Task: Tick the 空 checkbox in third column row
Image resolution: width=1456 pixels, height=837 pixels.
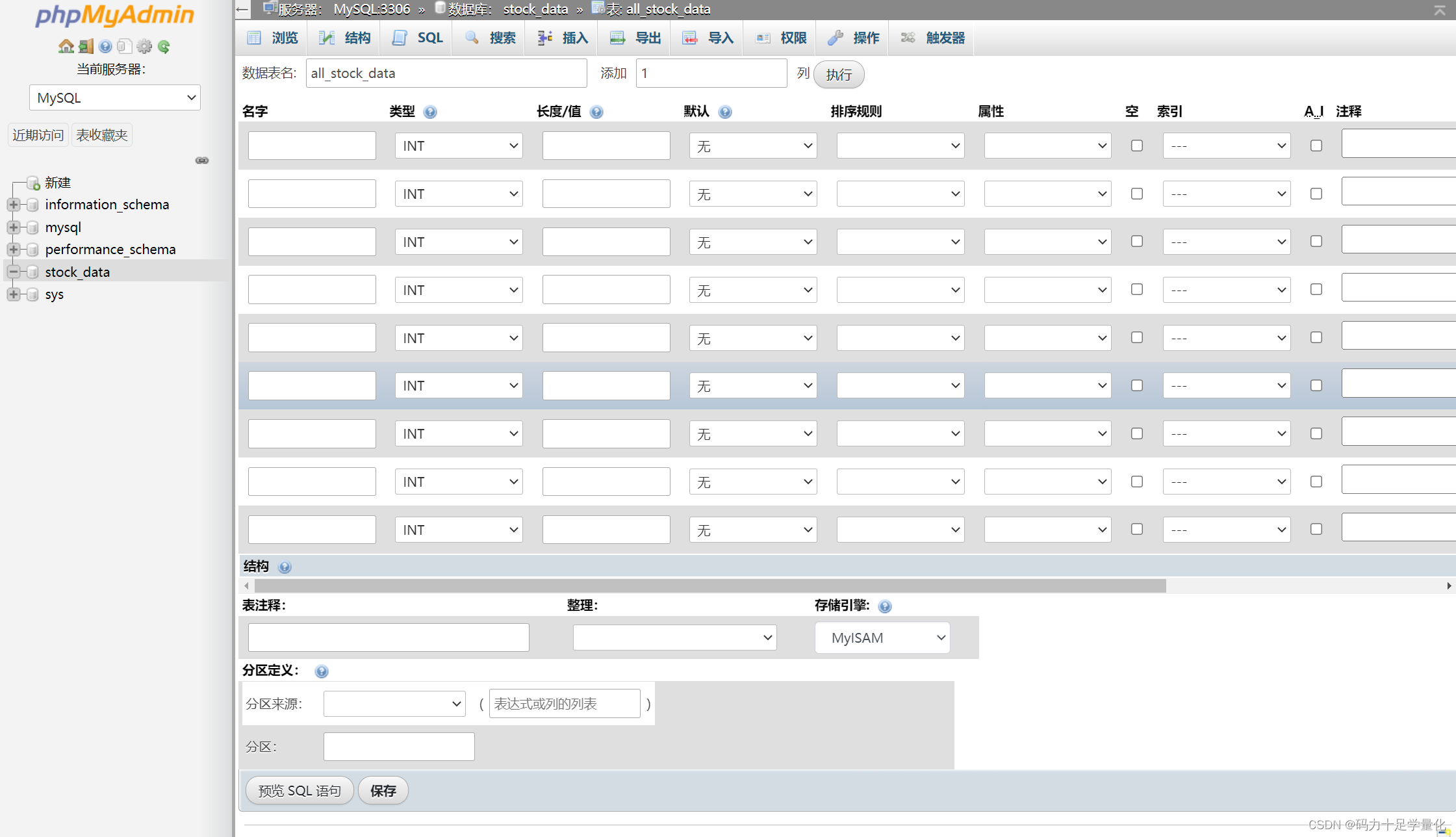Action: tap(1137, 241)
